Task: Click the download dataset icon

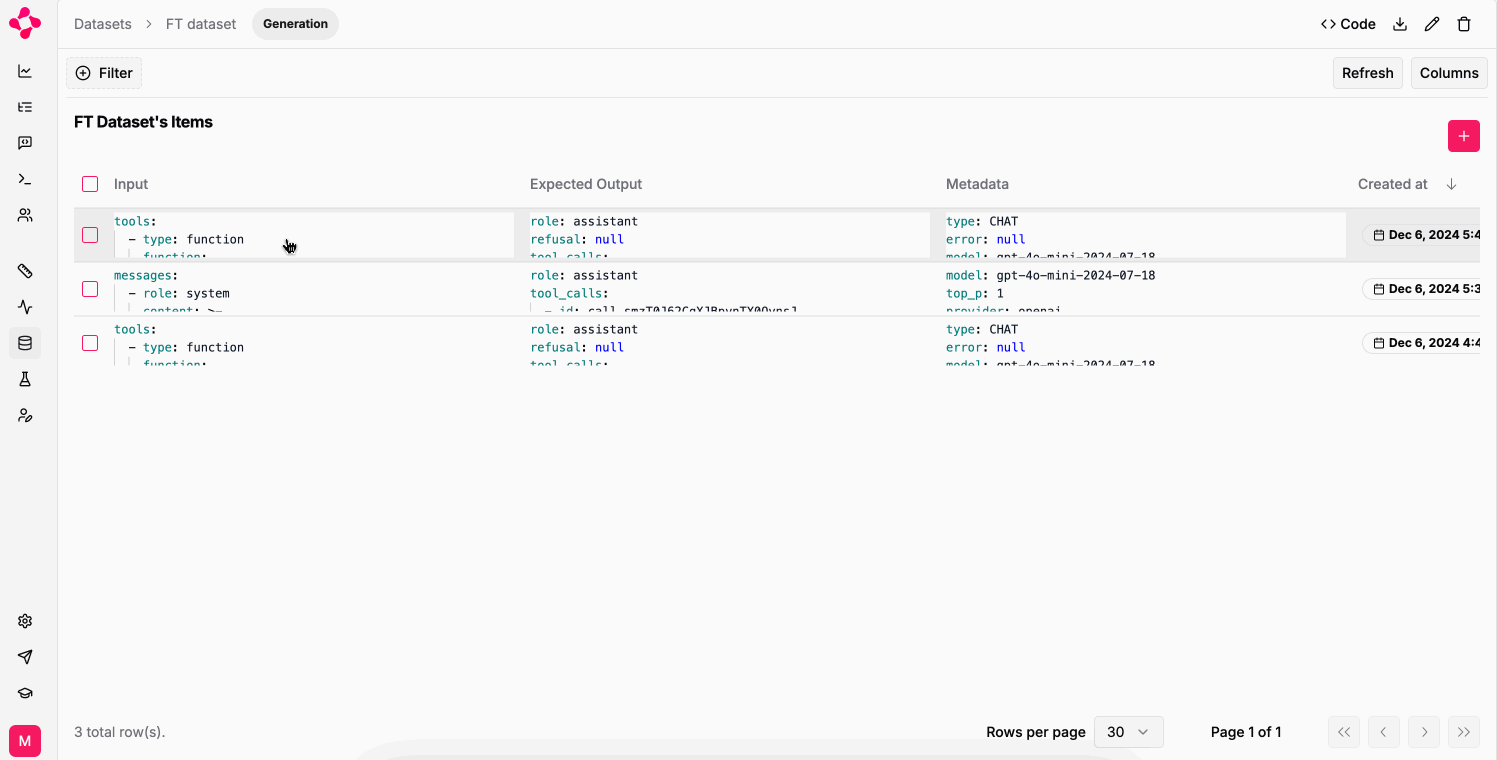Action: point(1399,23)
